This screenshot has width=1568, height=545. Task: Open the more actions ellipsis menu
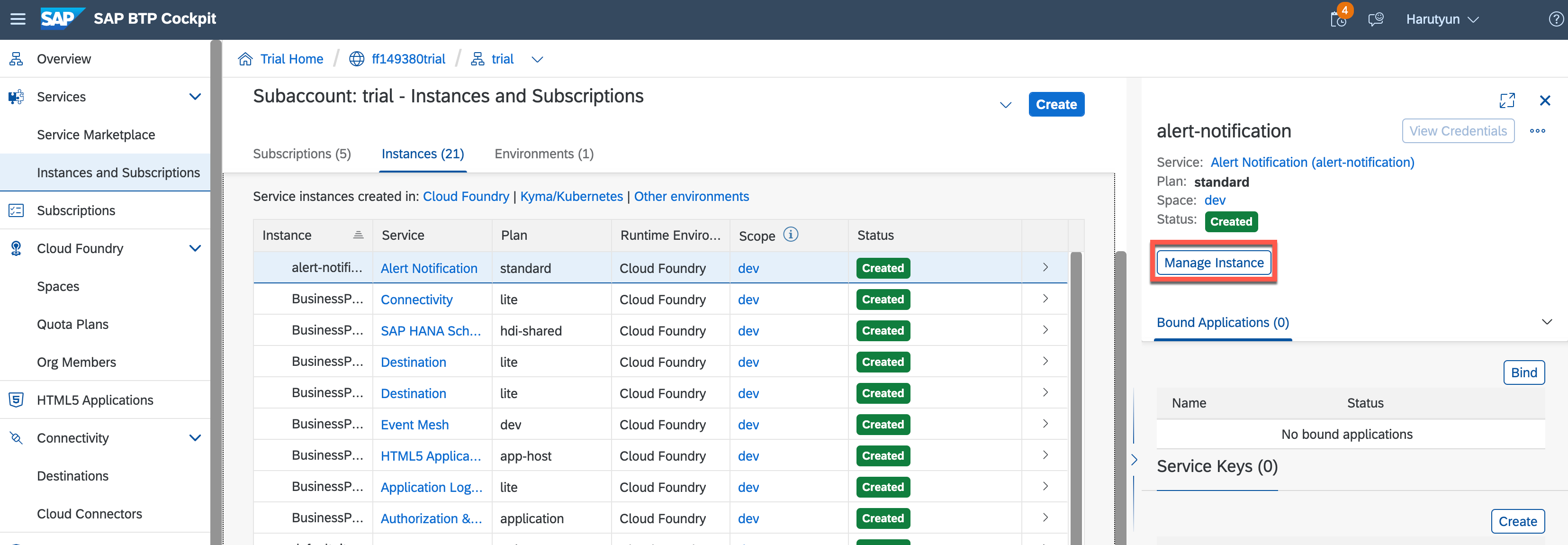coord(1538,131)
